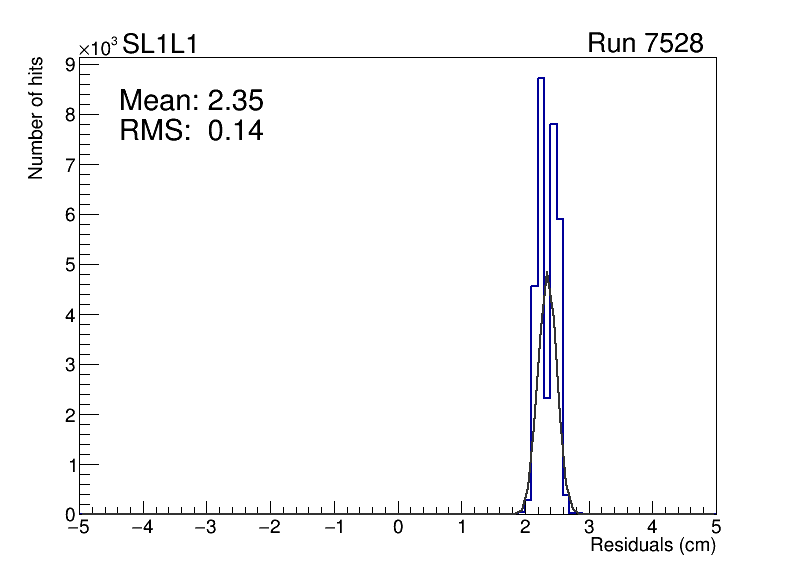
Task: Click the y-axis tick label 5
Action: 70,265
